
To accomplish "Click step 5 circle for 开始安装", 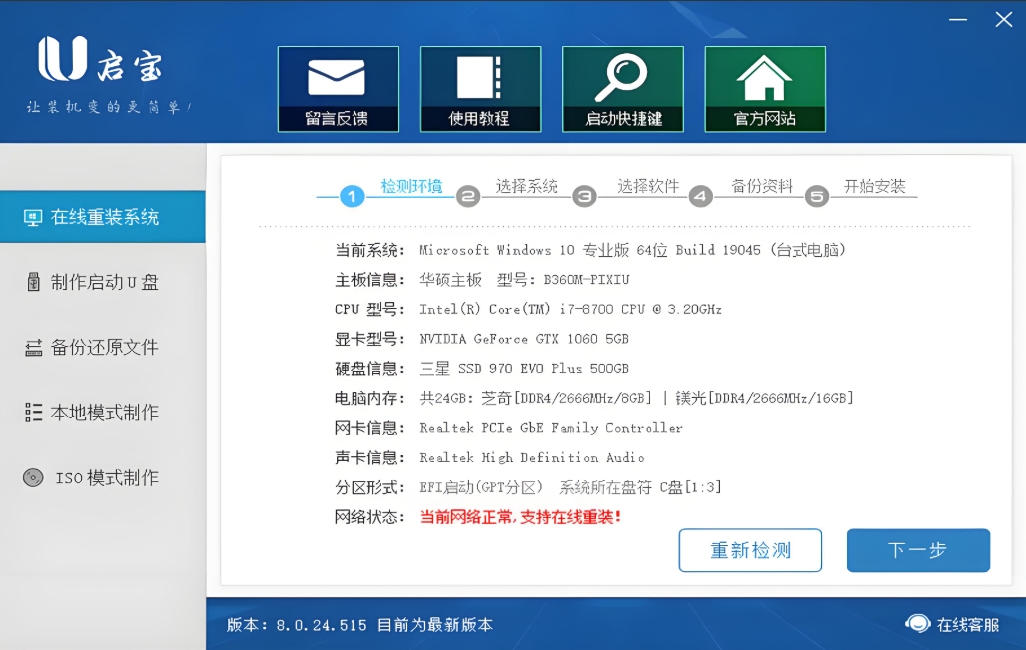I will [x=817, y=196].
